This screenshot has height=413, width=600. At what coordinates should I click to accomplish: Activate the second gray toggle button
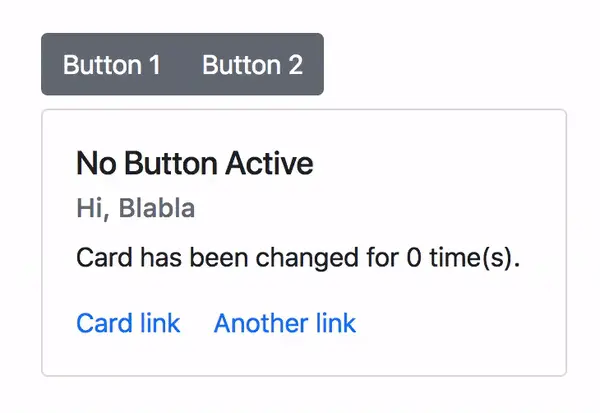pyautogui.click(x=252, y=65)
